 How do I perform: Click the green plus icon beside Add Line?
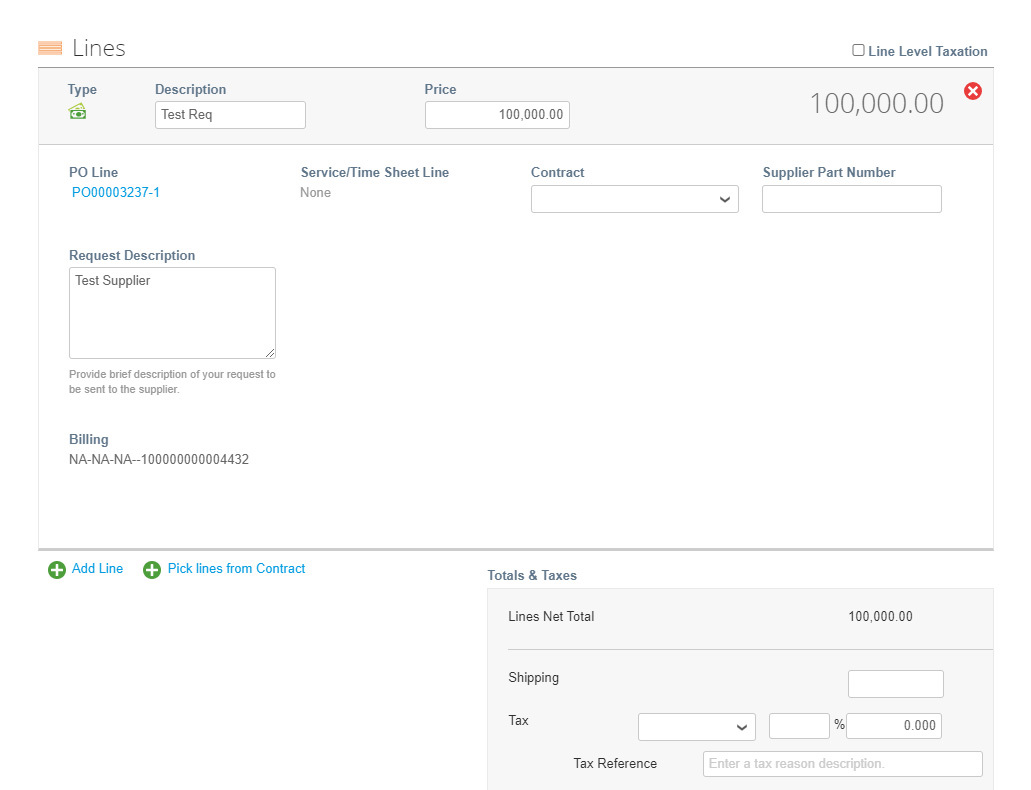click(x=57, y=569)
